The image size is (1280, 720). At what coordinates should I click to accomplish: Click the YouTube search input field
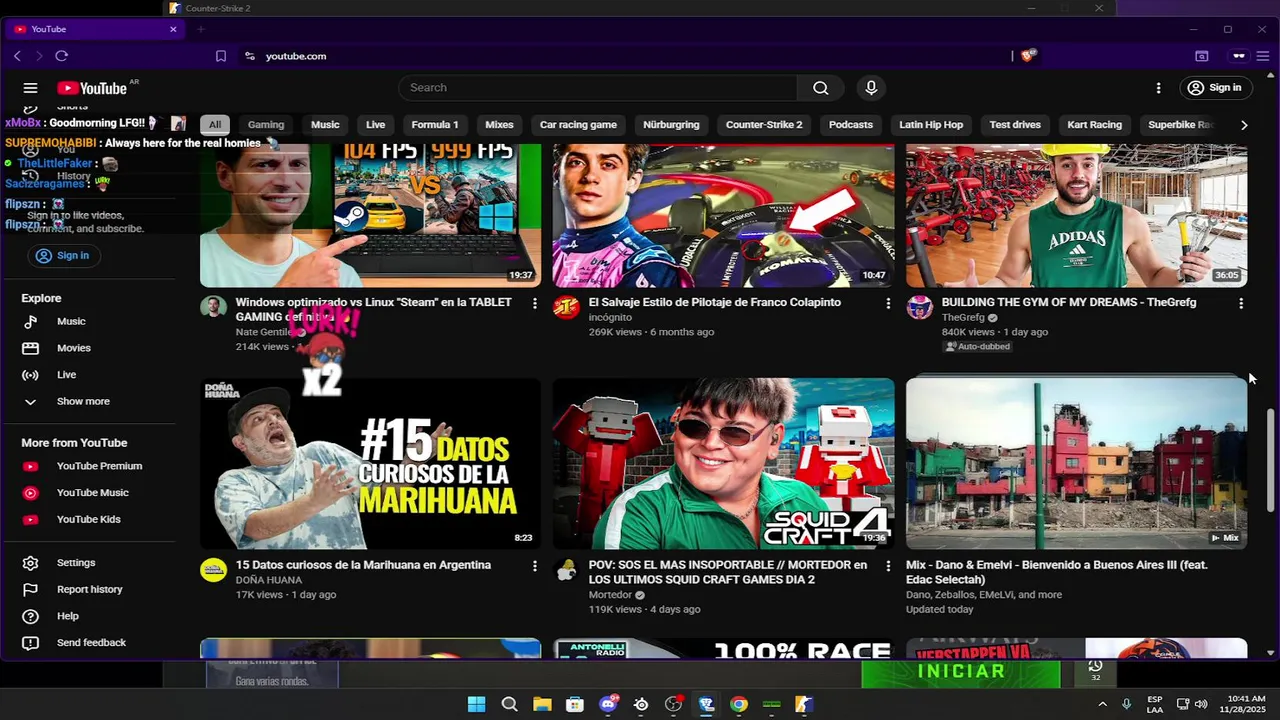point(598,88)
